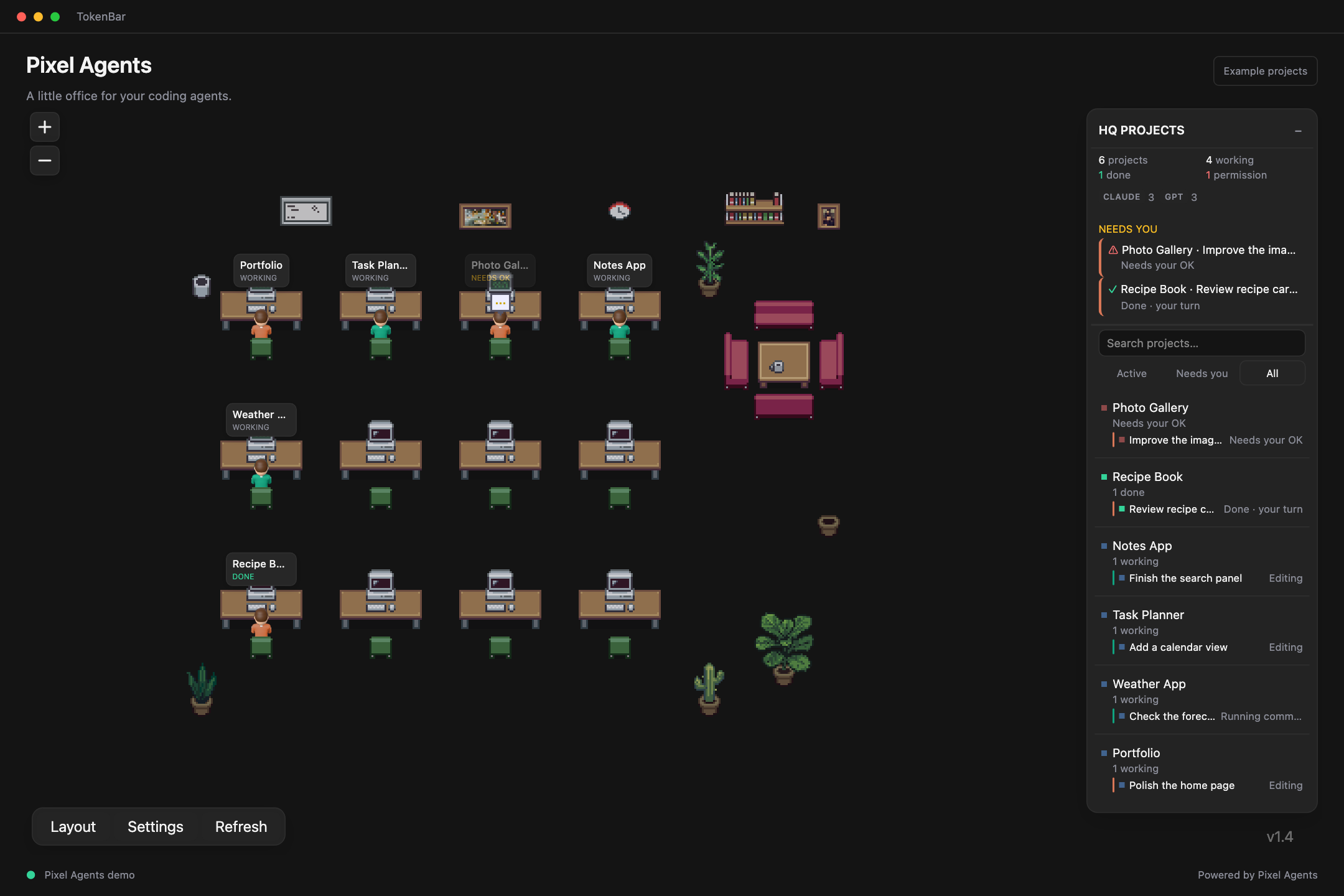Click the whiteboard on the office wall
Viewport: 1344px width, 896px height.
[306, 211]
